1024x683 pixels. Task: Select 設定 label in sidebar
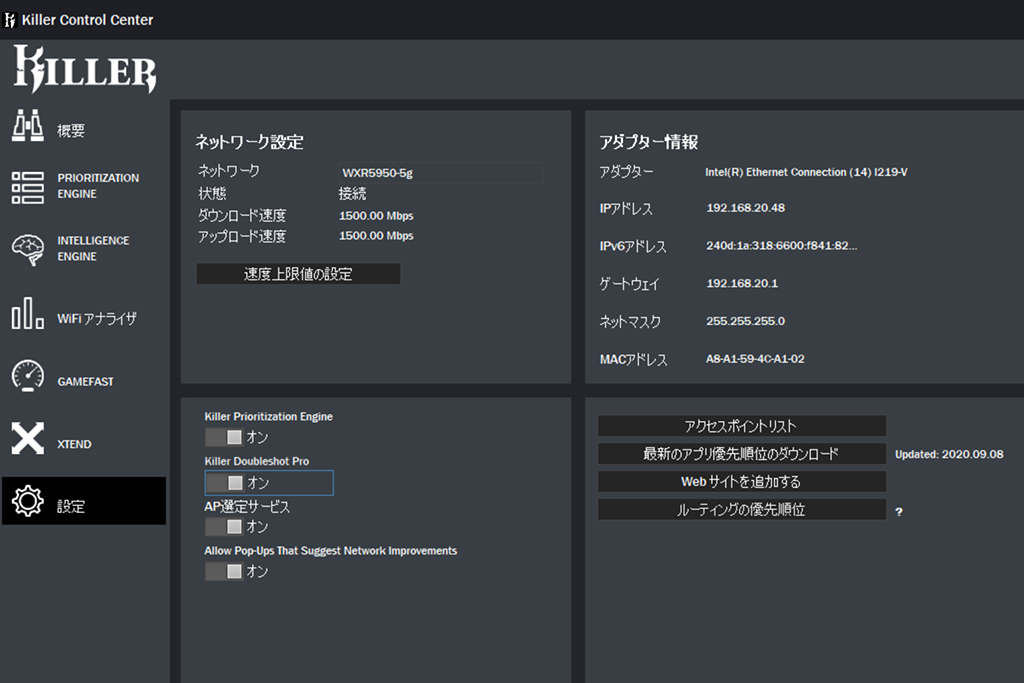tap(71, 507)
